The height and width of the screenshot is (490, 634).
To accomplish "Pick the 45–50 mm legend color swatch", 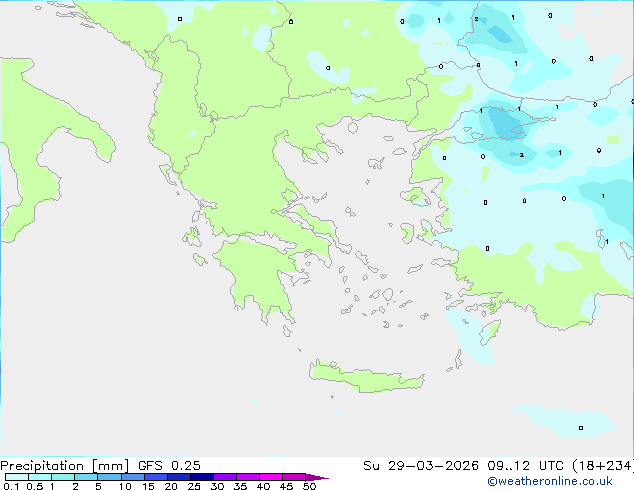I will (294, 477).
